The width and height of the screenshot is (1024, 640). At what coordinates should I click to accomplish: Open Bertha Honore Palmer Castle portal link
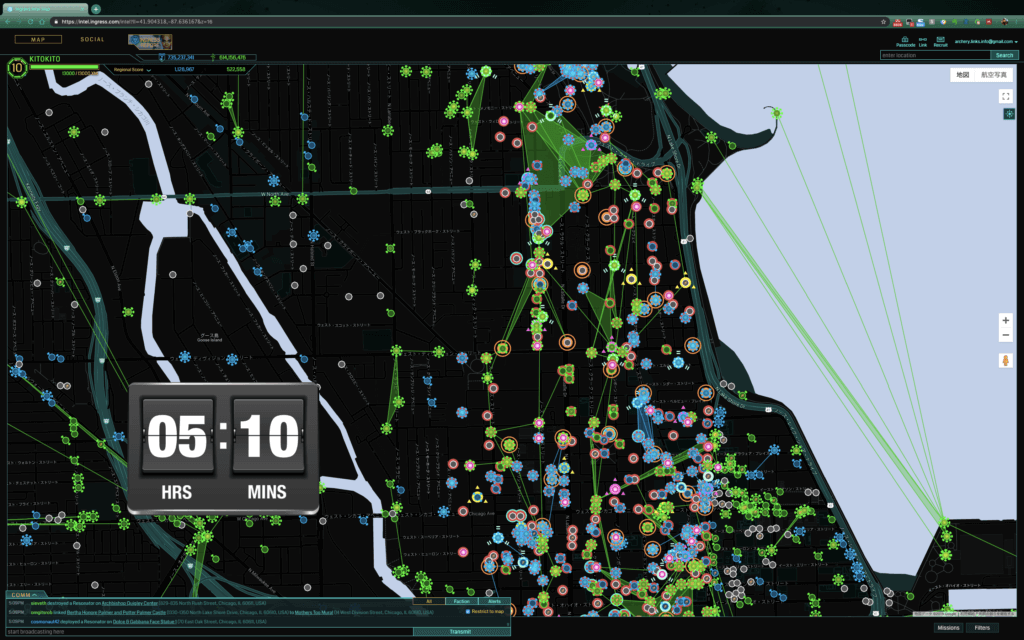(x=116, y=613)
